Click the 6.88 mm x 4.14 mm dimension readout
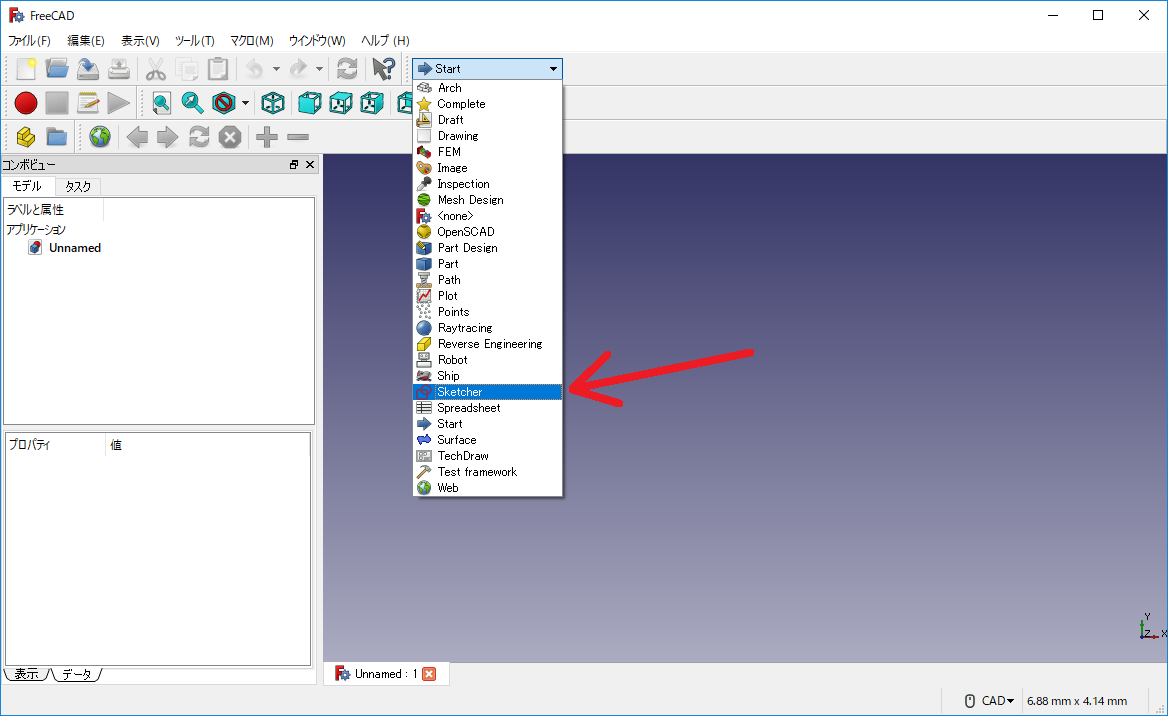Image resolution: width=1168 pixels, height=716 pixels. pyautogui.click(x=1076, y=701)
